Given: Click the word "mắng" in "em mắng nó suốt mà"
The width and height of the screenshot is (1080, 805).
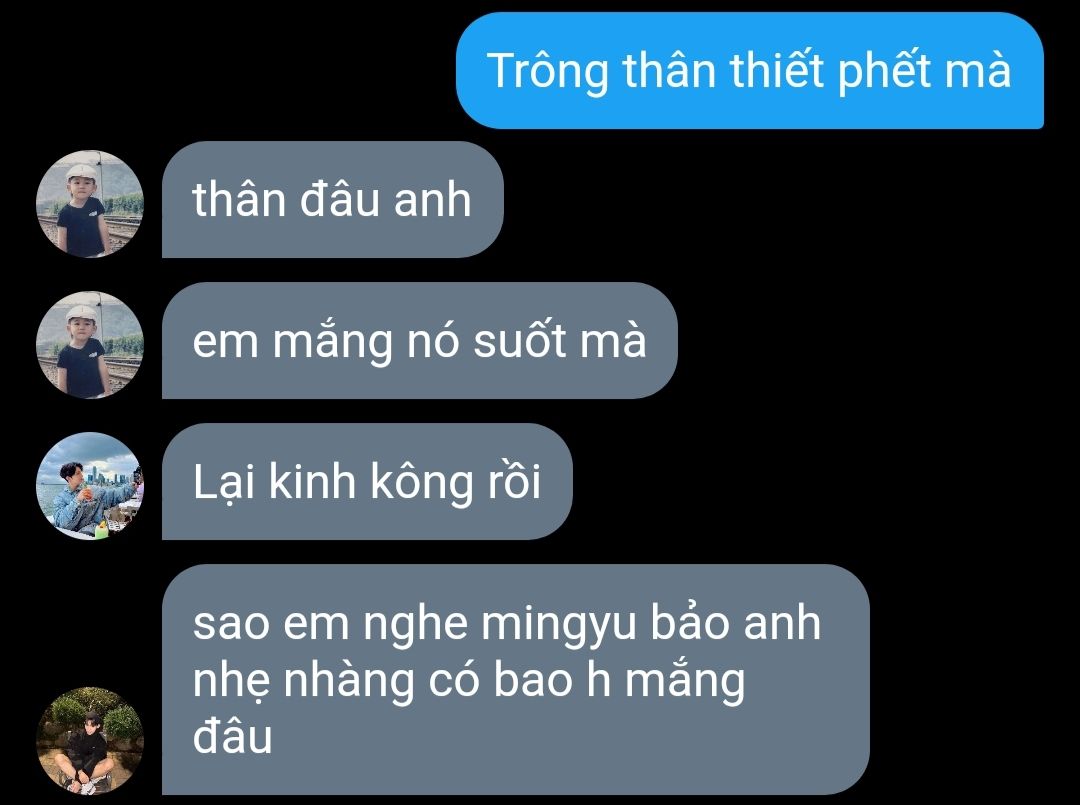Looking at the screenshot, I should coord(333,342).
